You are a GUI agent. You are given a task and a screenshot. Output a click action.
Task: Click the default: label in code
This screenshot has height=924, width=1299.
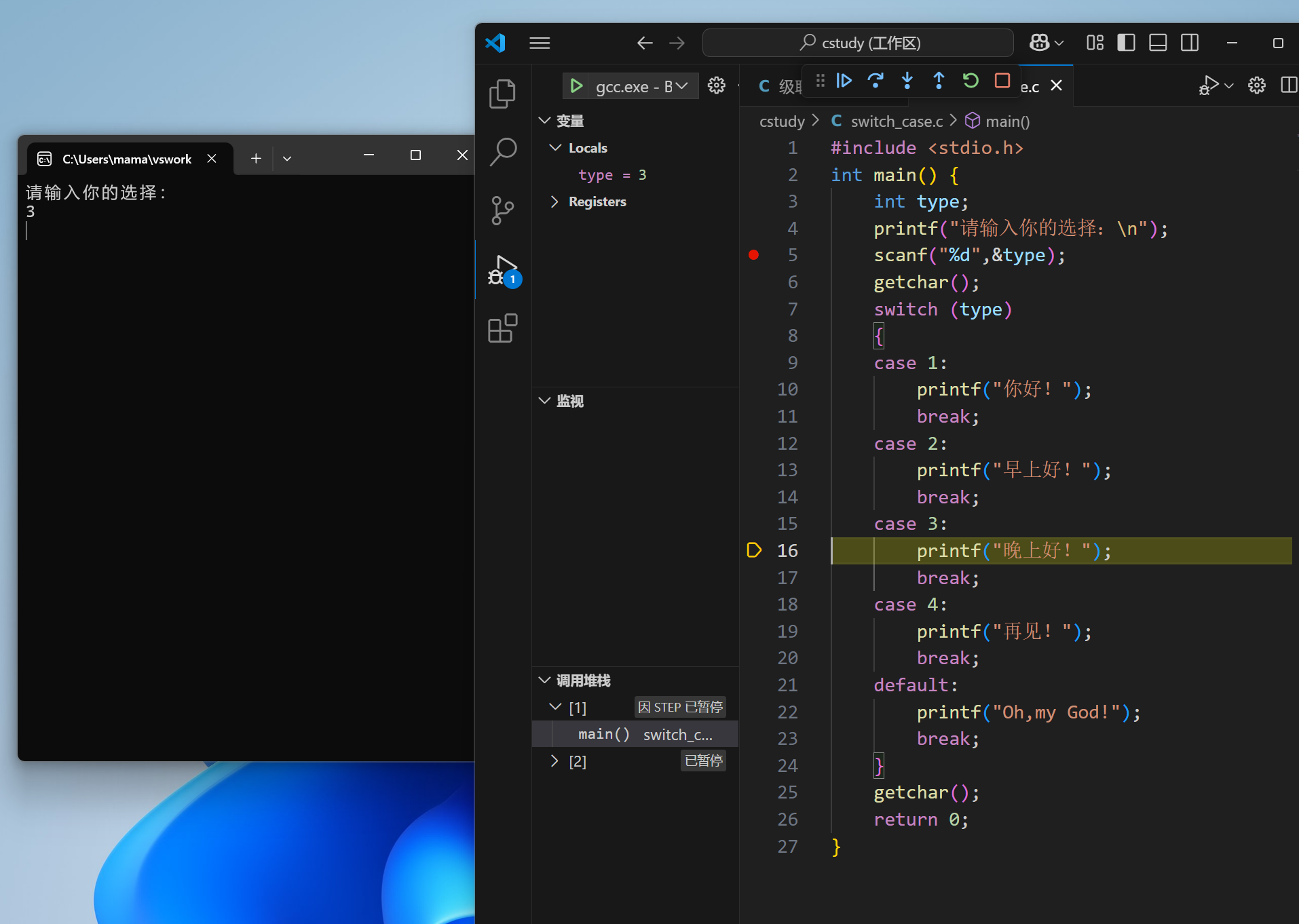(x=916, y=685)
